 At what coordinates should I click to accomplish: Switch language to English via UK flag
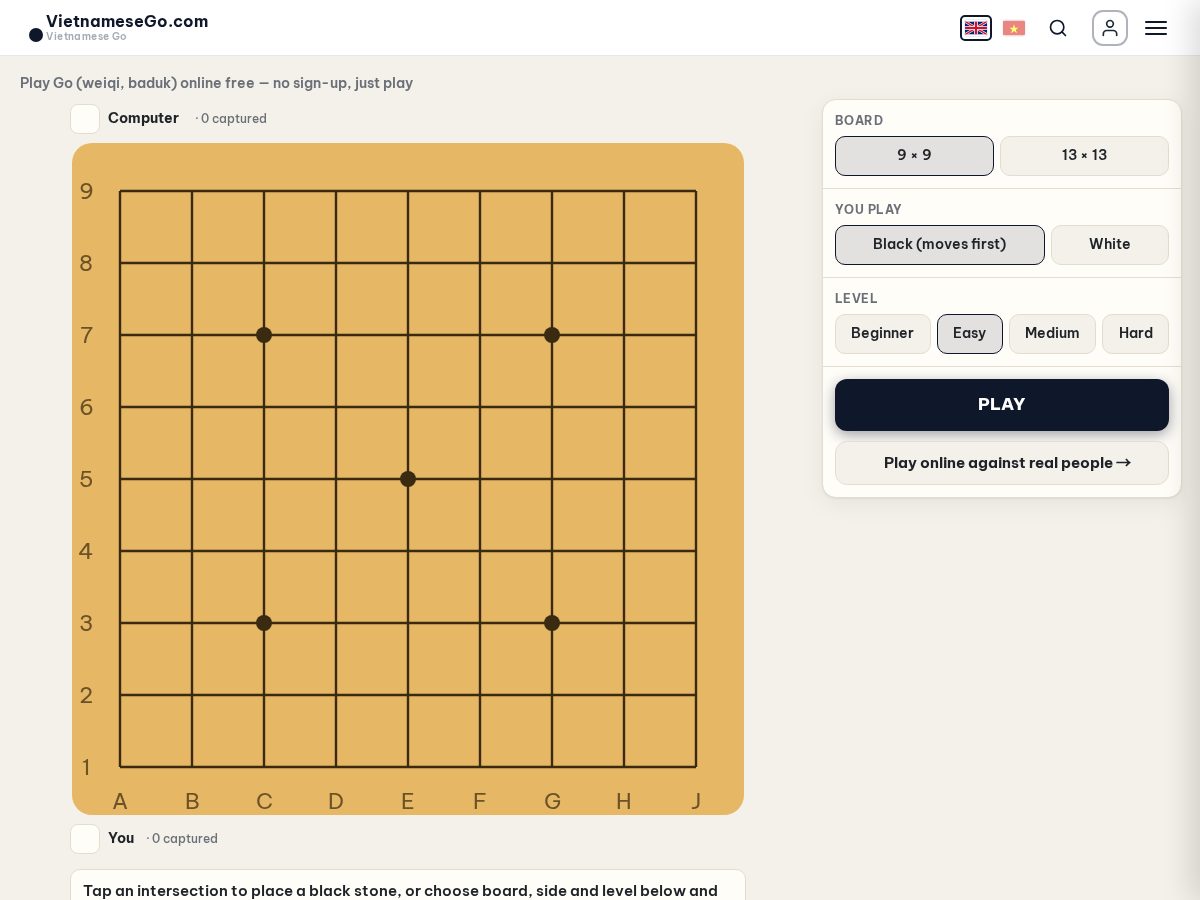coord(976,28)
